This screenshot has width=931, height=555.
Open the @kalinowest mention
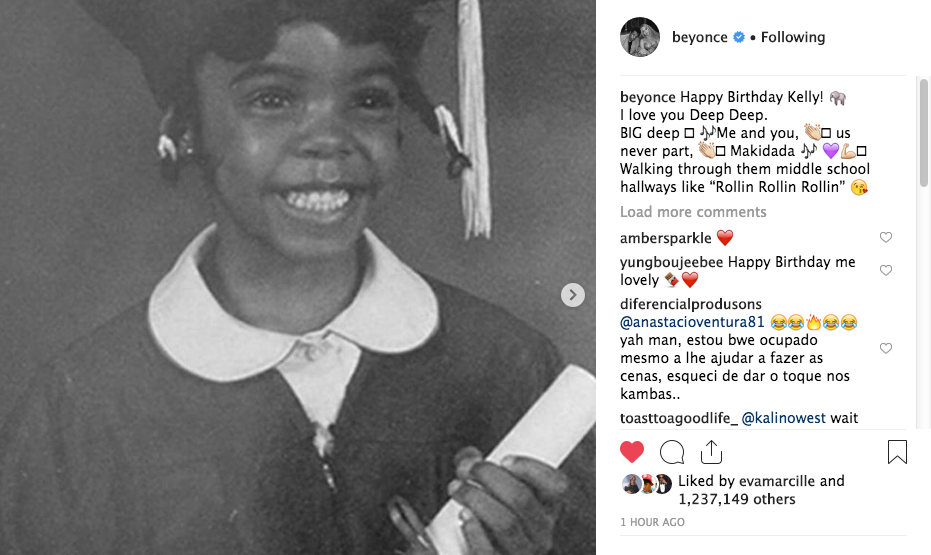[x=784, y=418]
